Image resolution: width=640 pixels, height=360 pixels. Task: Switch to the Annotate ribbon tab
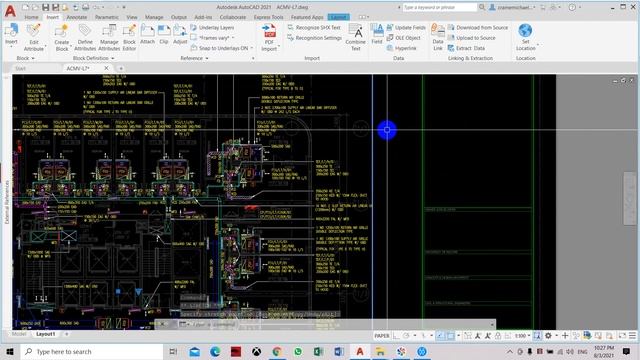77,17
